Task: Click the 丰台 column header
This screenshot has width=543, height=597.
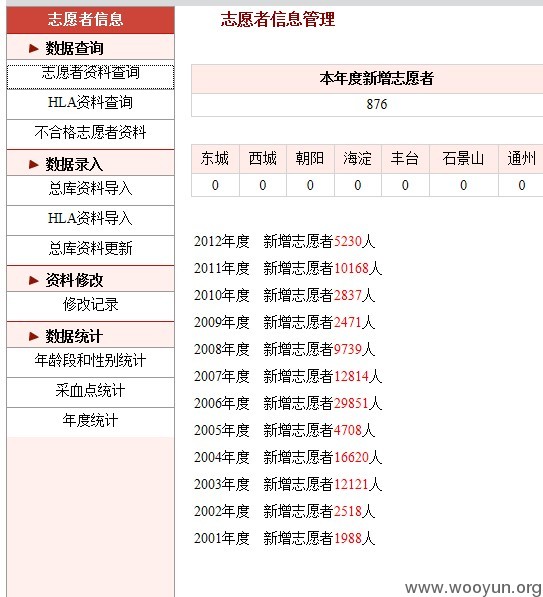Action: pos(405,158)
